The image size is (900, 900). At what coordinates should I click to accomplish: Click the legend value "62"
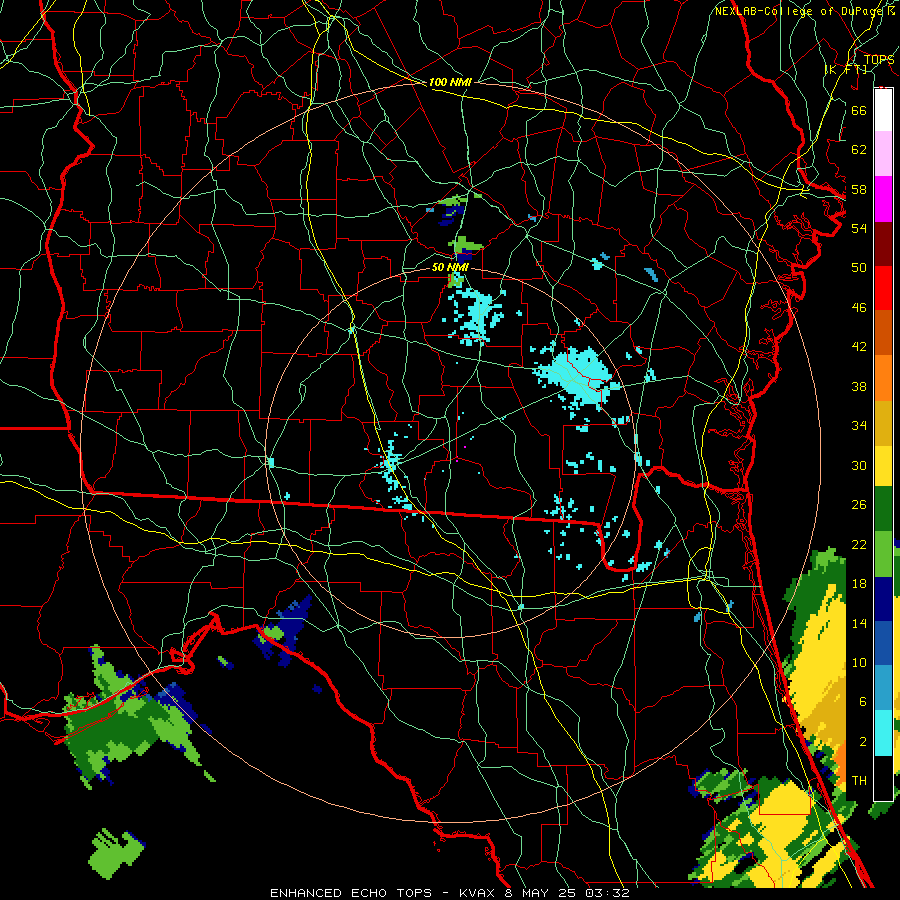coord(859,150)
